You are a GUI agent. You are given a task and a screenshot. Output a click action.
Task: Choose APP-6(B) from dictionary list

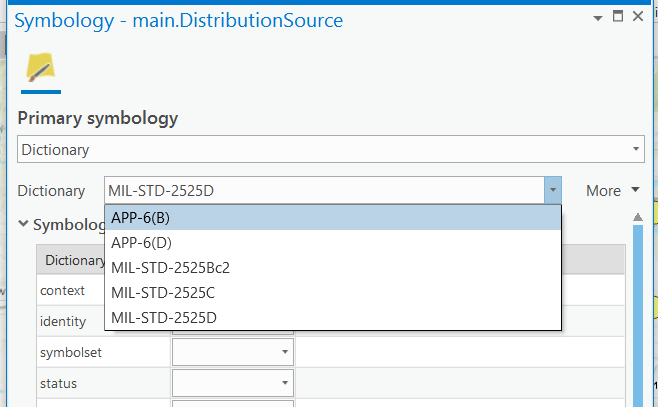[x=333, y=218]
